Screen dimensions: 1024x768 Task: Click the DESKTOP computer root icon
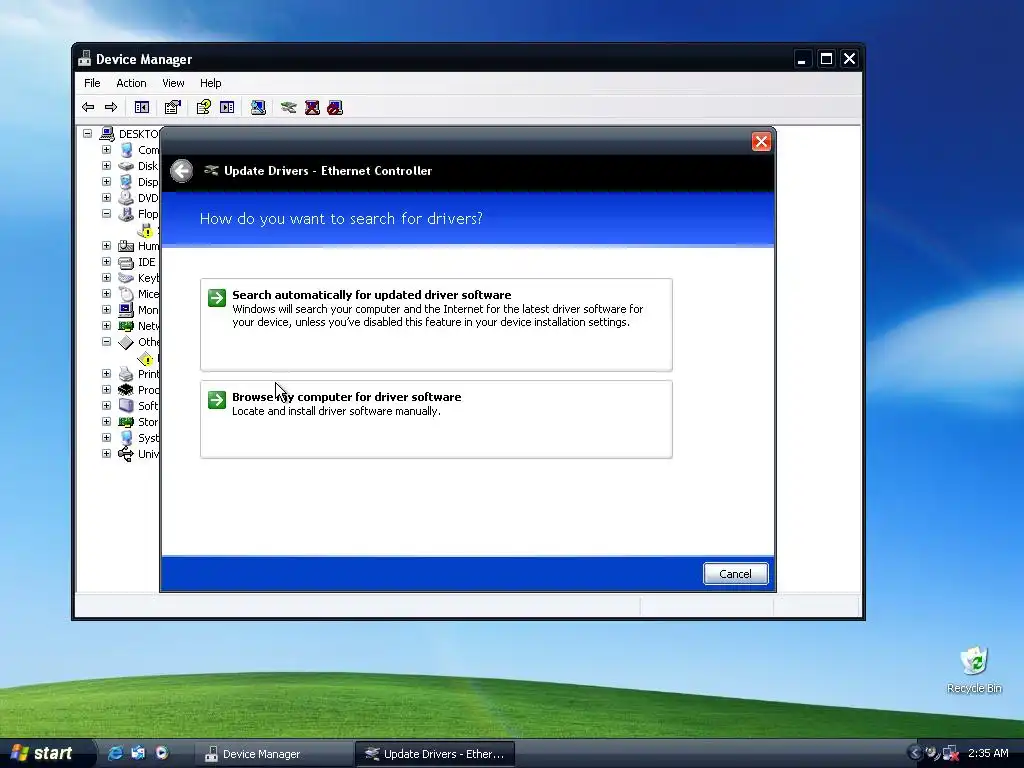107,134
